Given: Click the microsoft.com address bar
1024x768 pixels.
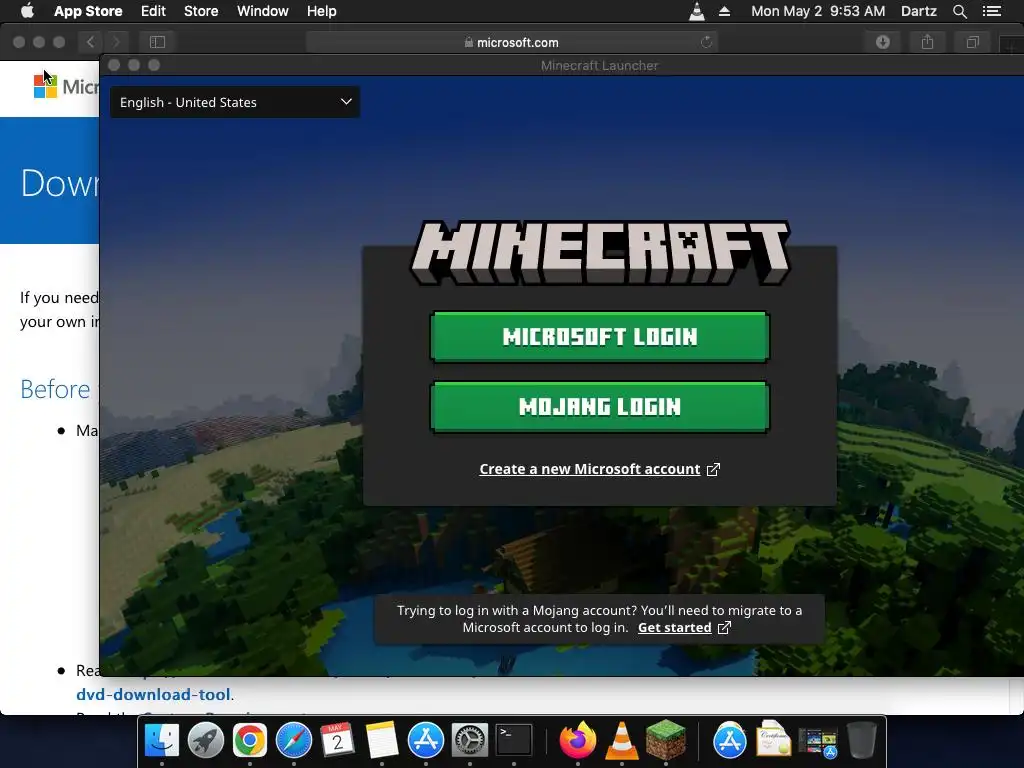Looking at the screenshot, I should [x=511, y=42].
